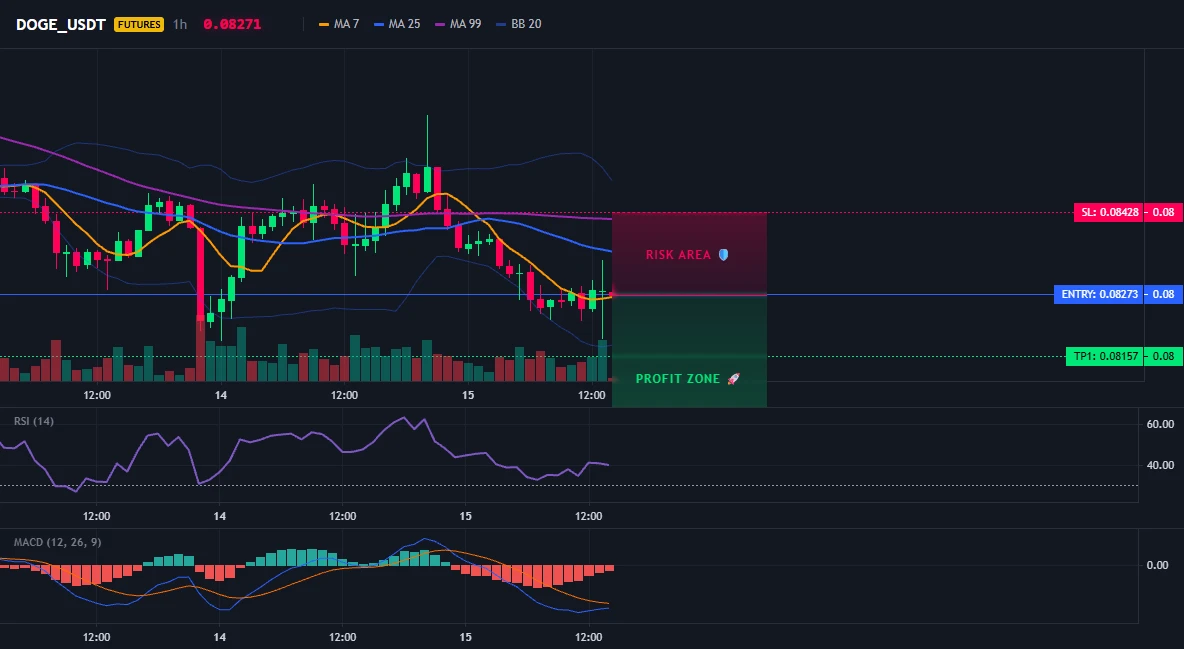Click the current price 0.08271

pos(232,24)
